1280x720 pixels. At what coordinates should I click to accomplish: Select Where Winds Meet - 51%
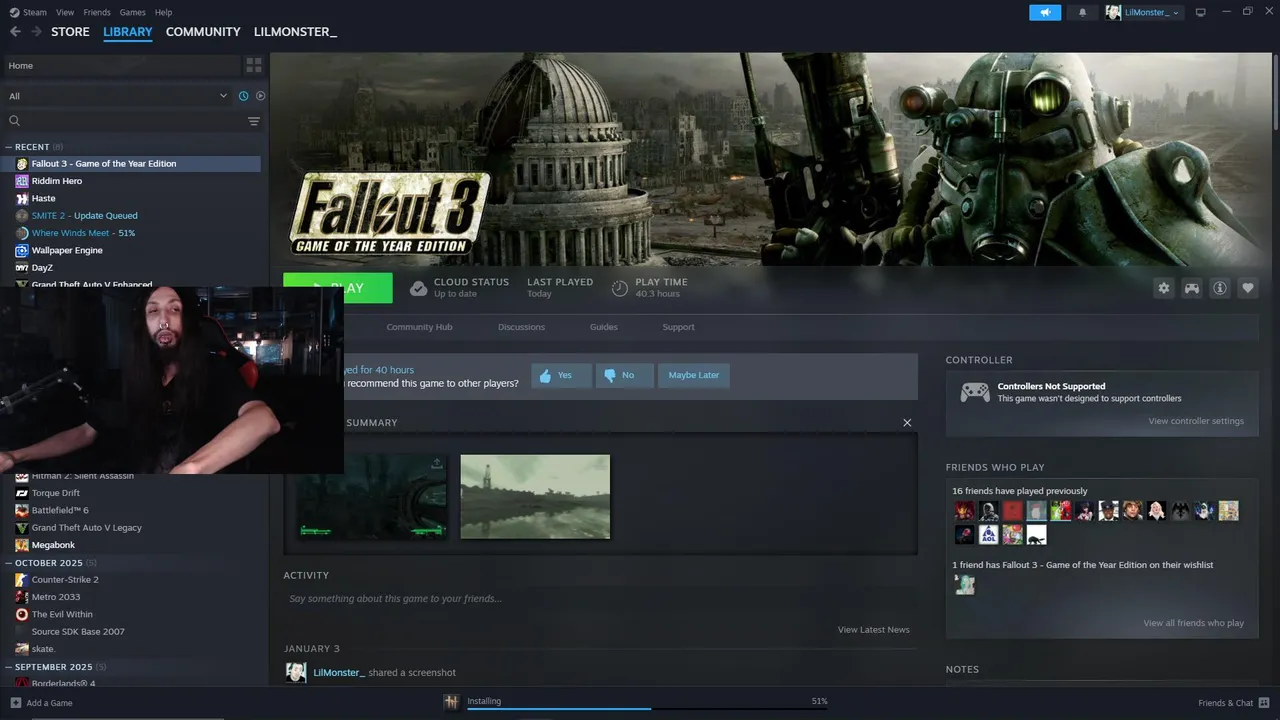coord(83,233)
